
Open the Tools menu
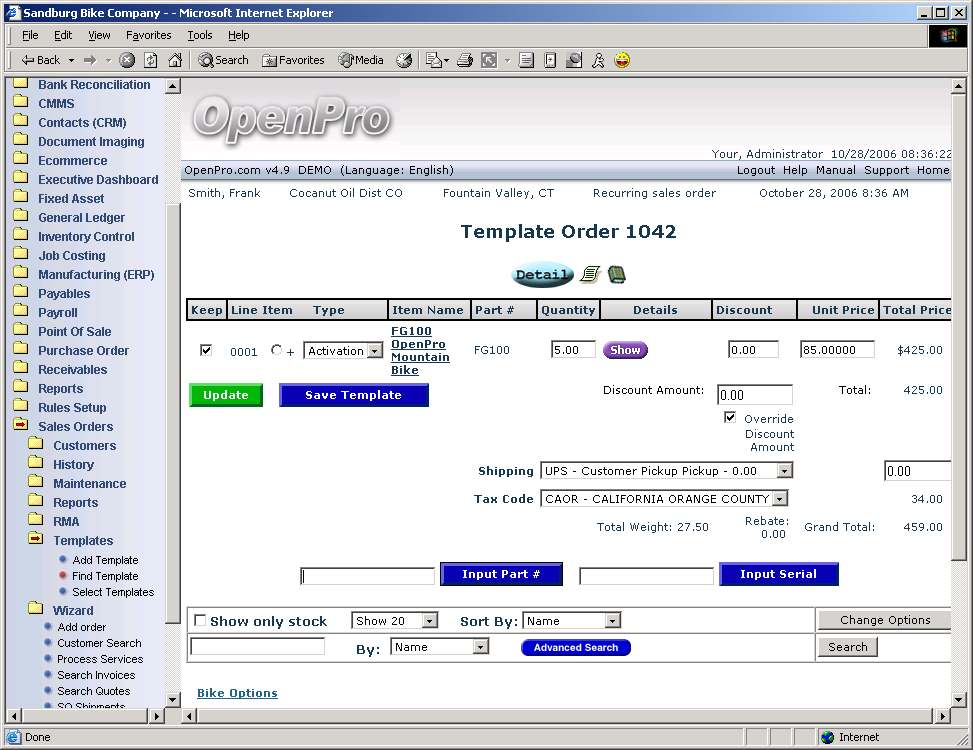coord(200,35)
